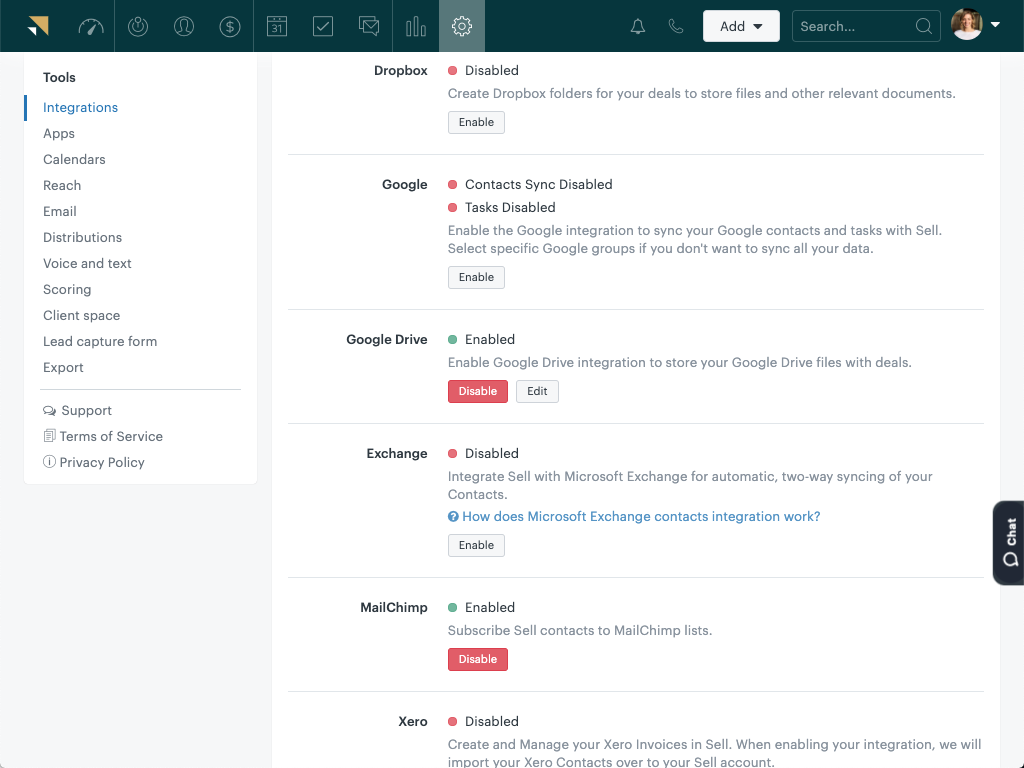Enable the Google integration

pyautogui.click(x=476, y=277)
